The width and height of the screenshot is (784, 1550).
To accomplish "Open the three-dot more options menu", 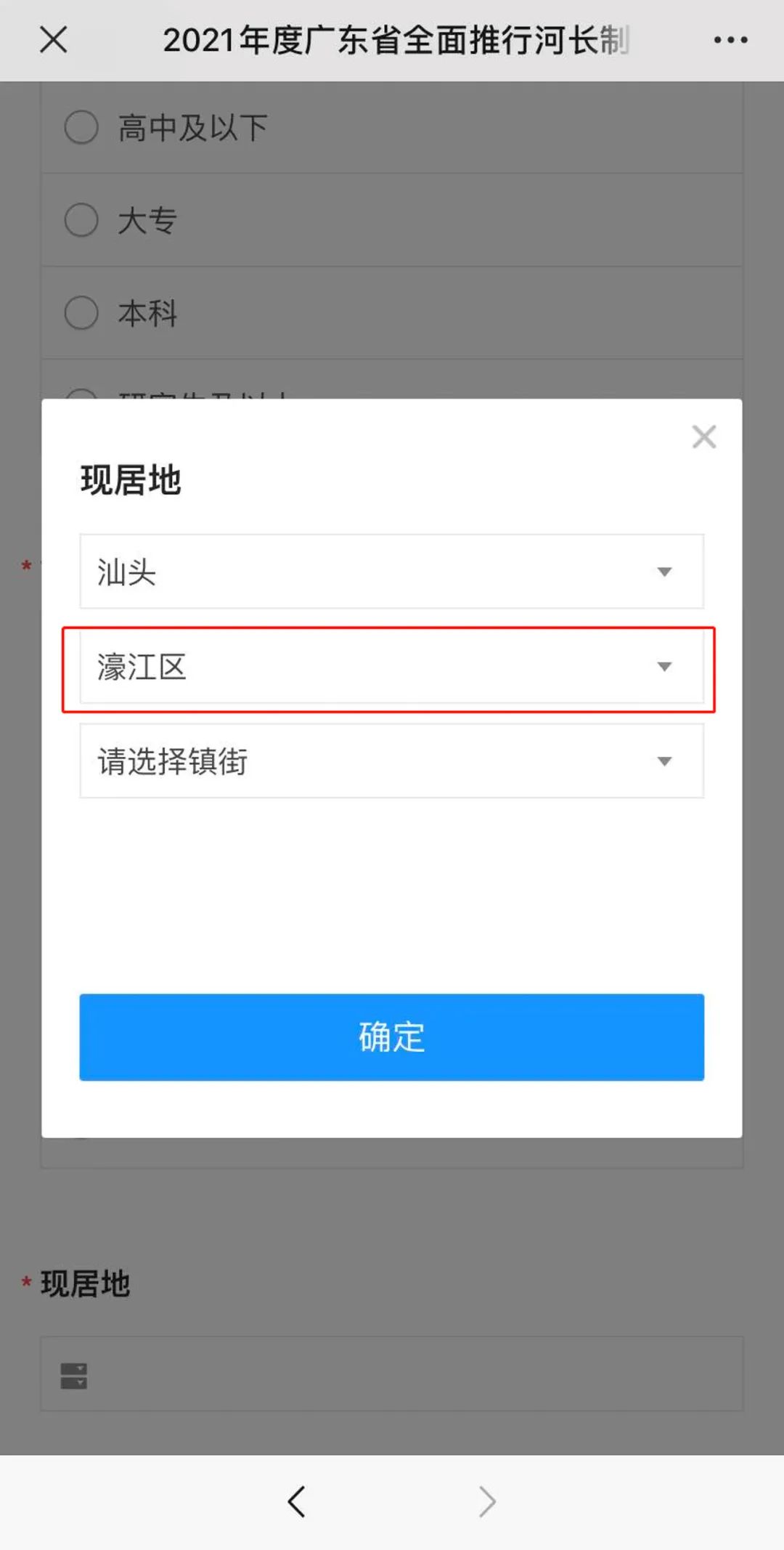I will [x=730, y=40].
